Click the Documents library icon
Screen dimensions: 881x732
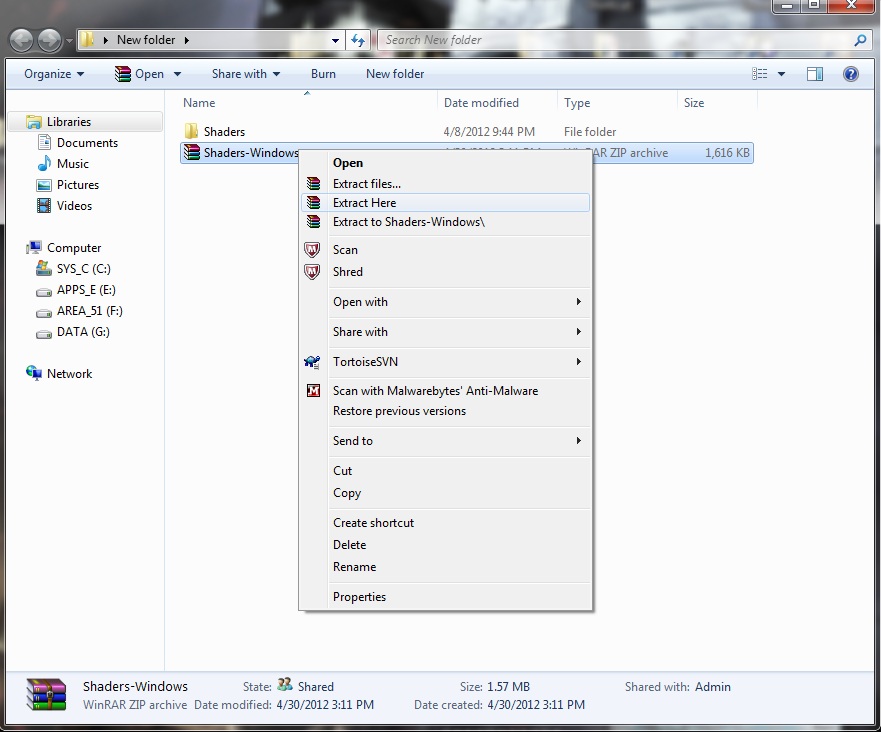pos(44,143)
